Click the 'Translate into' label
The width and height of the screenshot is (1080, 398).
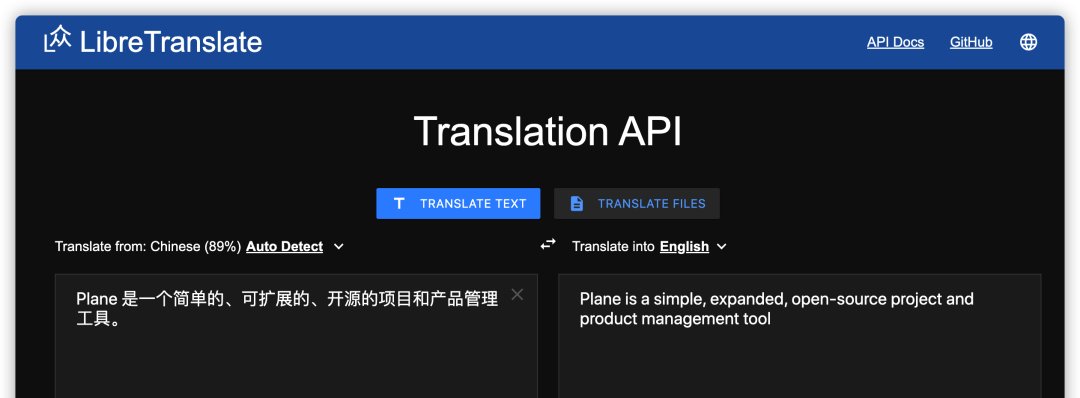[613, 246]
